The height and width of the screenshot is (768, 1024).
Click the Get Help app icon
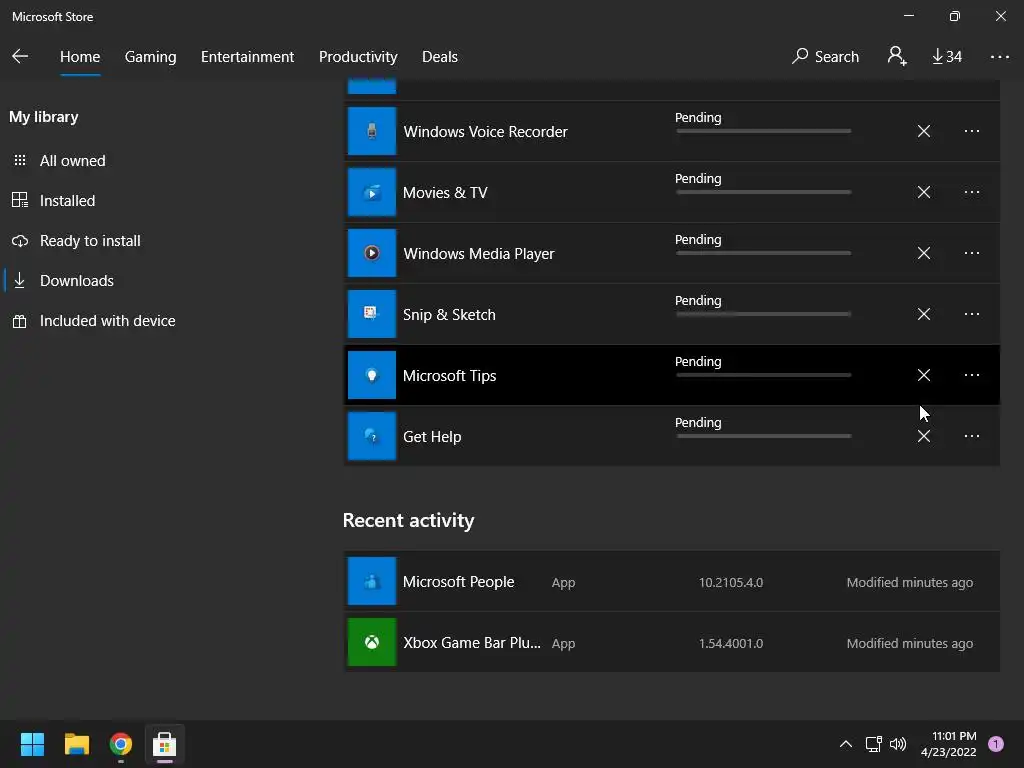tap(372, 436)
